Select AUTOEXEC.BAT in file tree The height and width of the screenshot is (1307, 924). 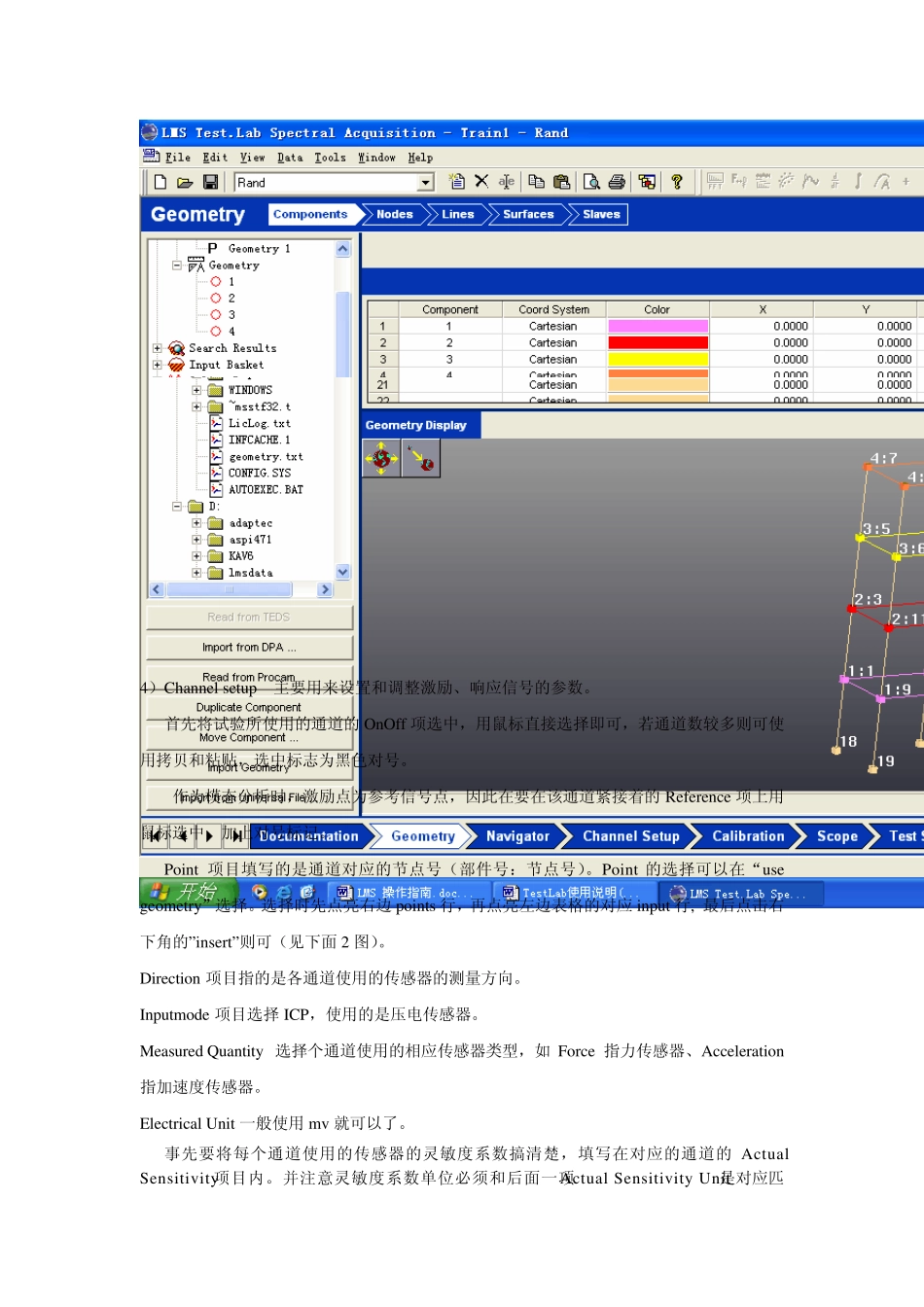266,489
